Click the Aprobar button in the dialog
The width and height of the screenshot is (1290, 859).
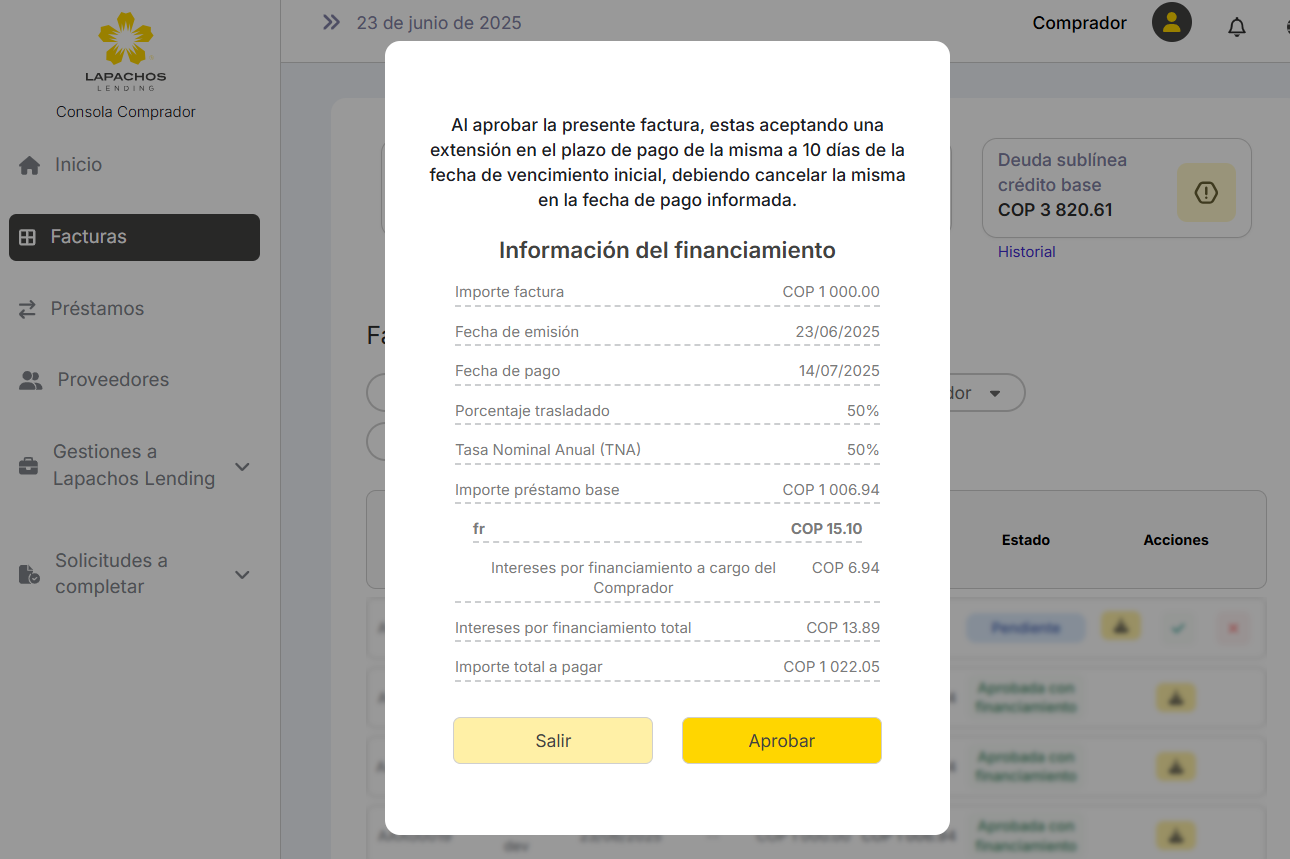[781, 741]
